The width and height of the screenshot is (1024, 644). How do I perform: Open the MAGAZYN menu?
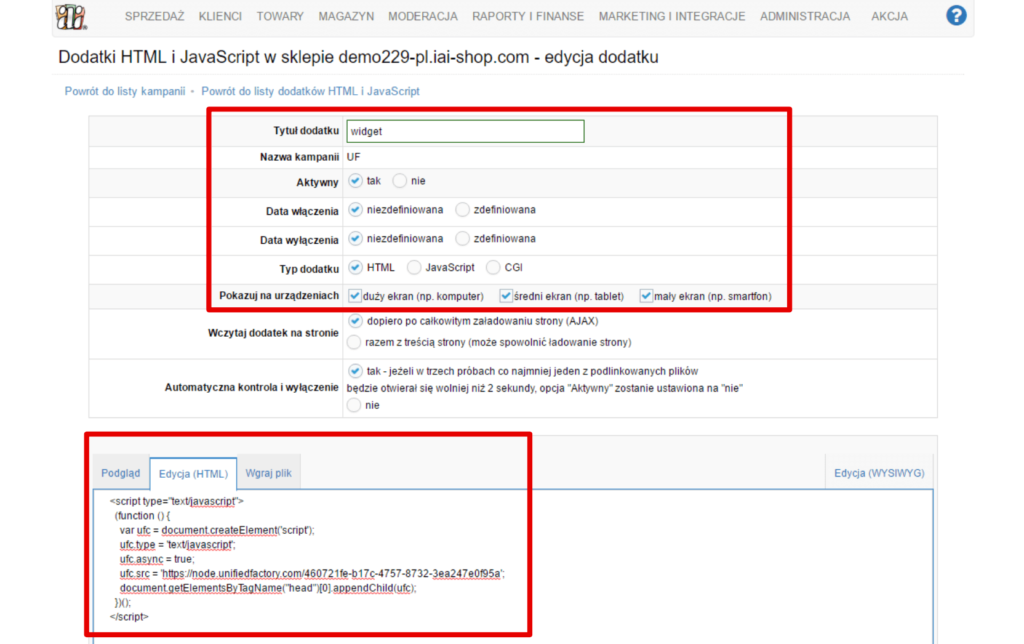click(346, 16)
